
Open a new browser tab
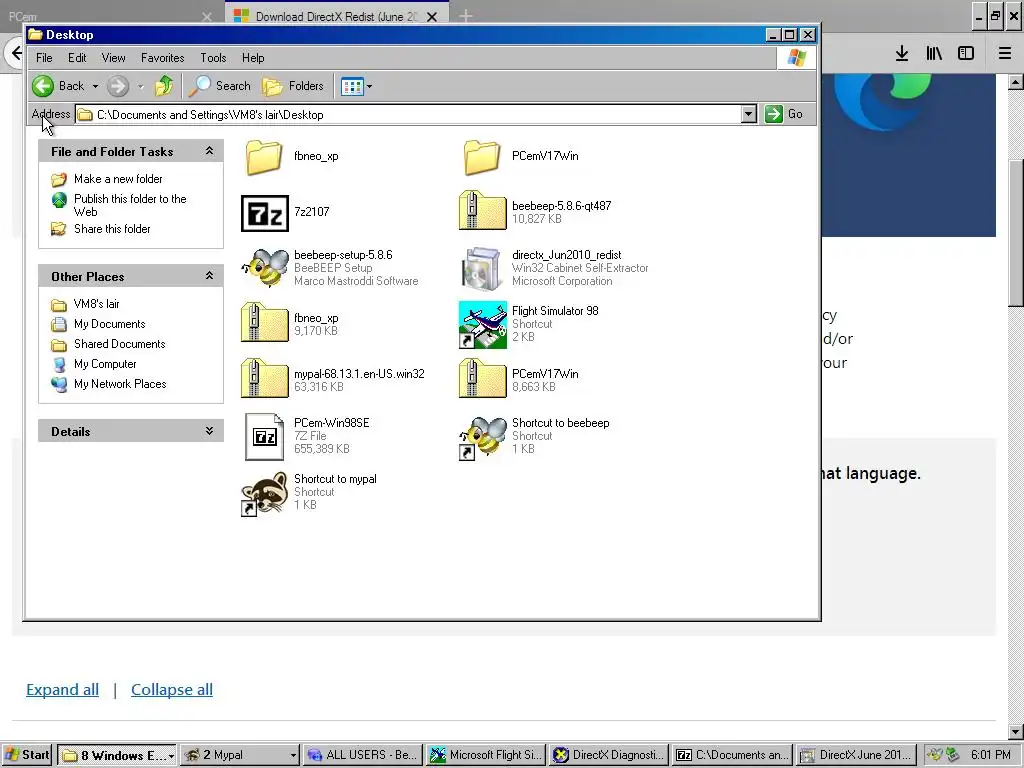[466, 16]
